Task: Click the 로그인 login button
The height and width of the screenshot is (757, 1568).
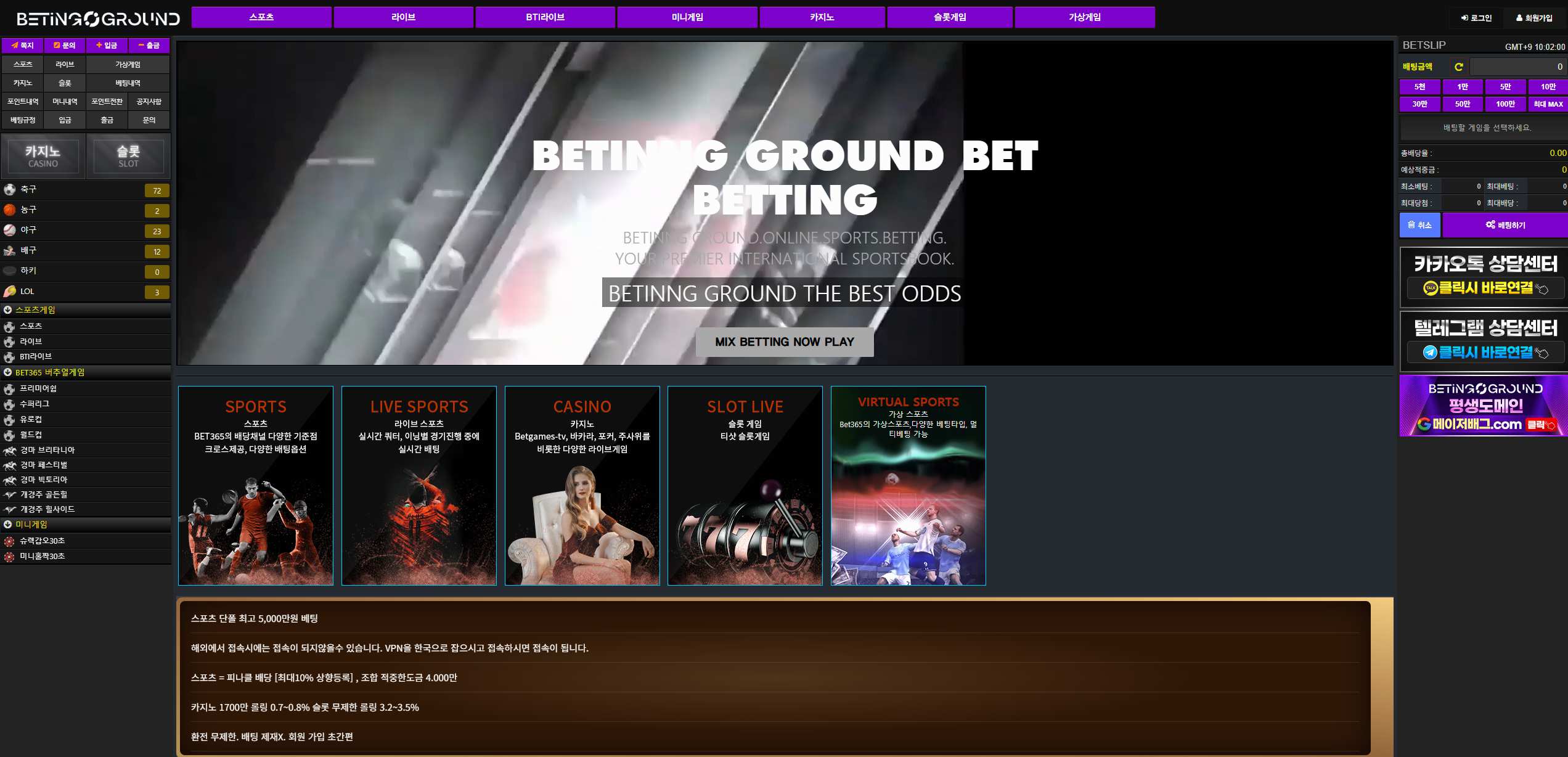Action: coord(1476,18)
